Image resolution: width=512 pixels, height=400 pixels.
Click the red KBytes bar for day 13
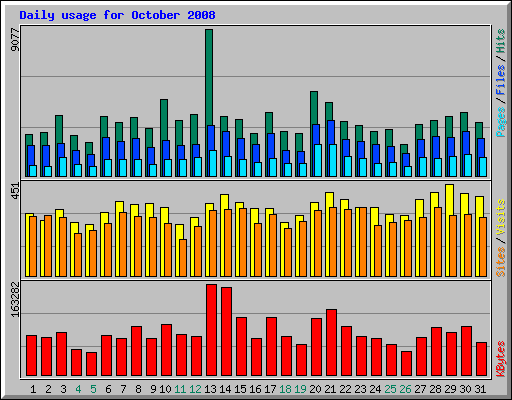(x=211, y=330)
